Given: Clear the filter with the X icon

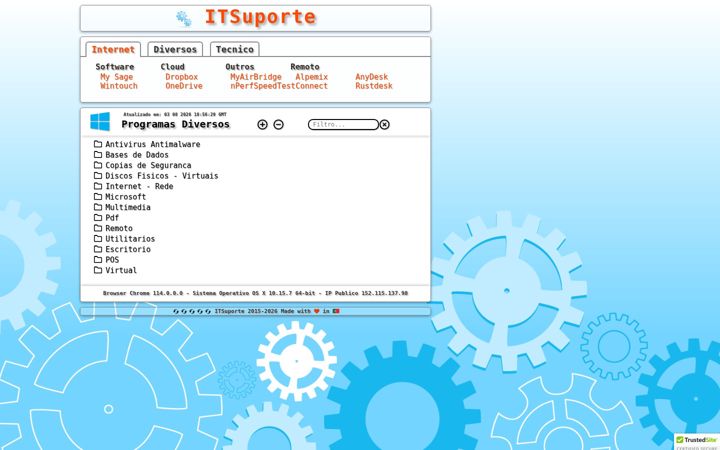Looking at the screenshot, I should 385,124.
